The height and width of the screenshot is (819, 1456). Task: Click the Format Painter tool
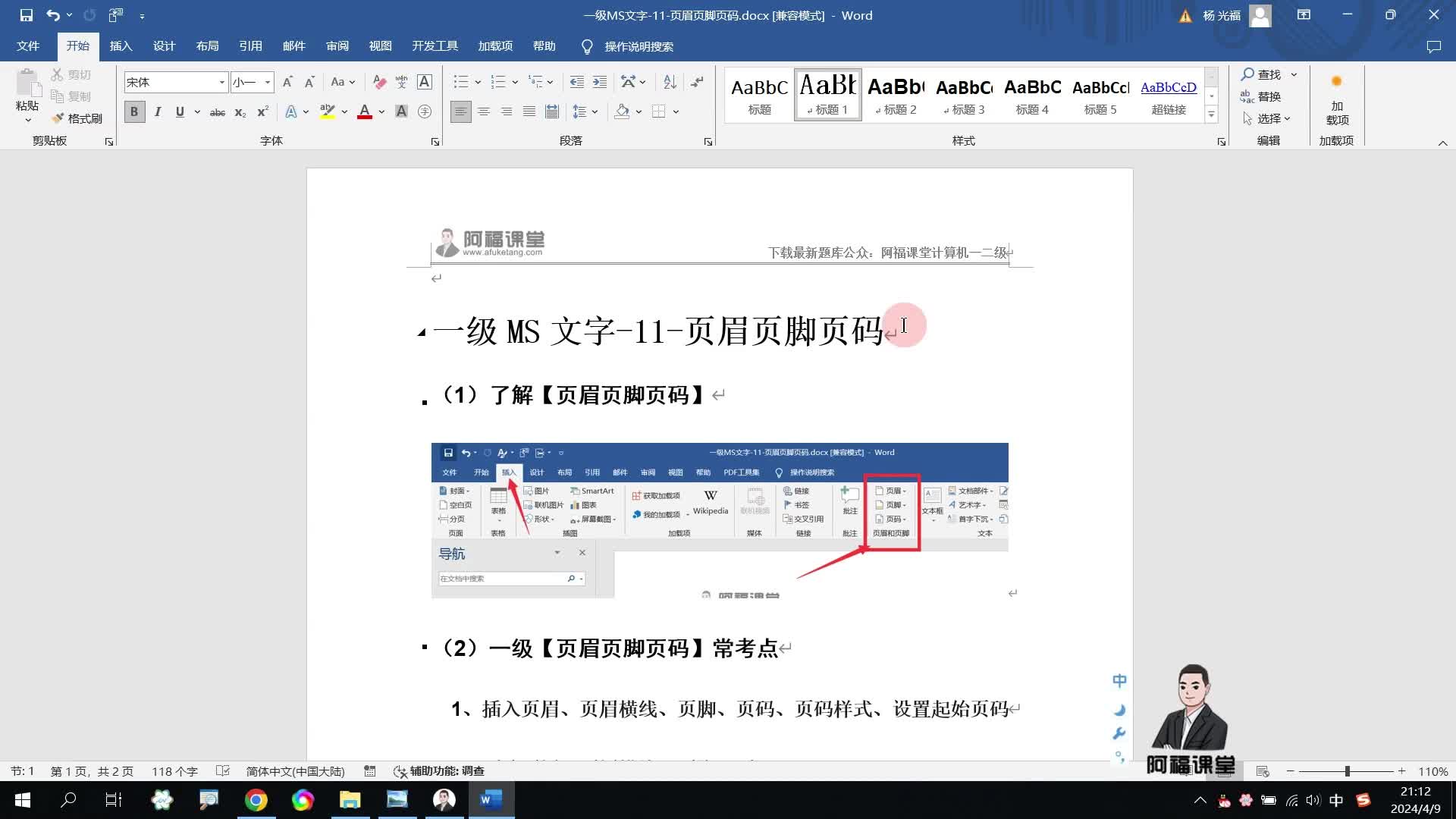click(x=77, y=118)
